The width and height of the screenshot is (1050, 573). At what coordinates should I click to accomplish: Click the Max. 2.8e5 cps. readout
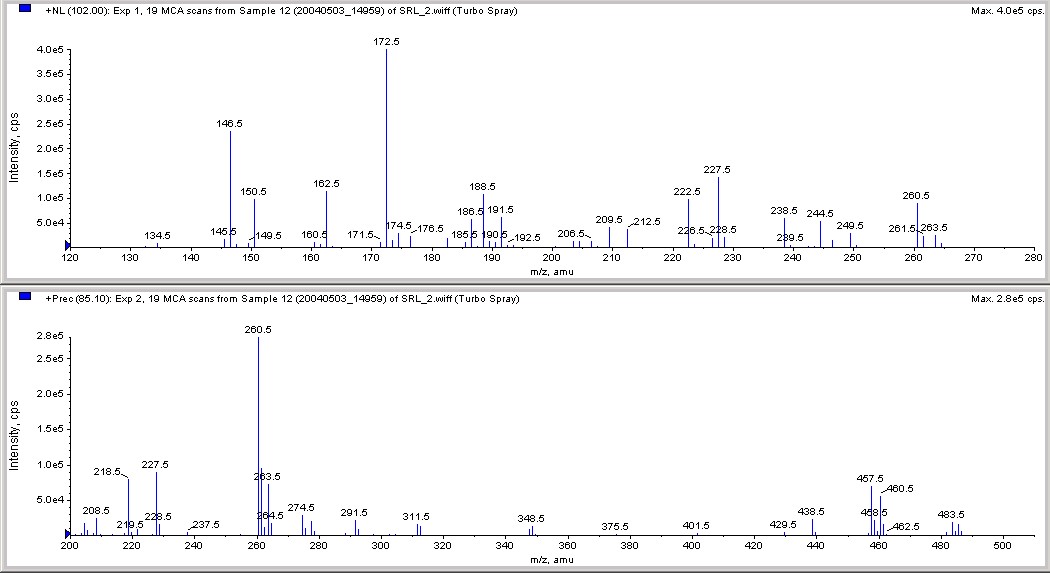point(1007,299)
